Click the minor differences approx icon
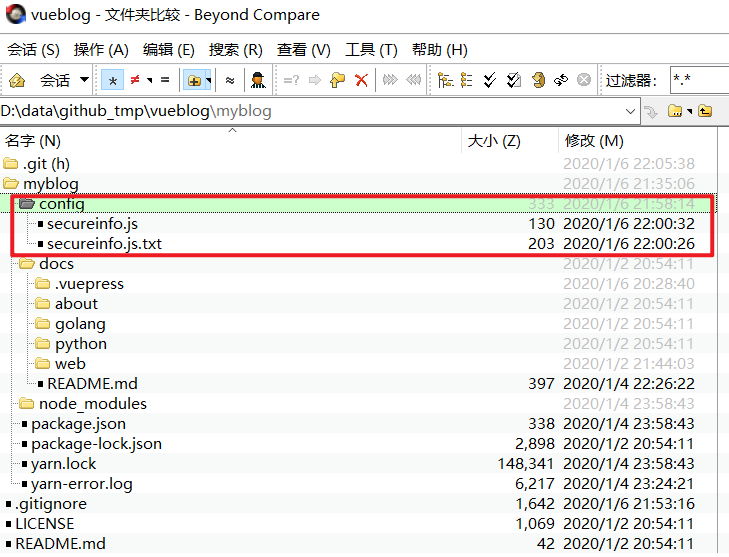This screenshot has height=557, width=729. click(230, 80)
